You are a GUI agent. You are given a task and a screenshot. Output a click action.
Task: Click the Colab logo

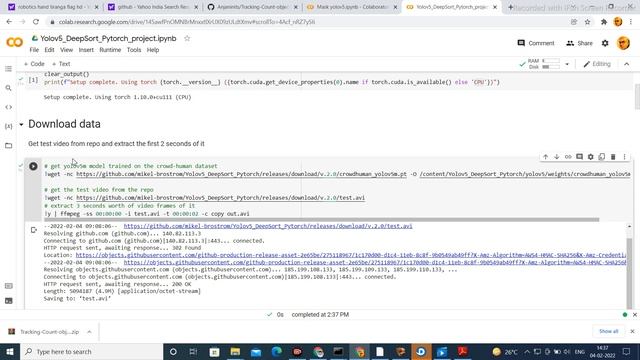14,42
